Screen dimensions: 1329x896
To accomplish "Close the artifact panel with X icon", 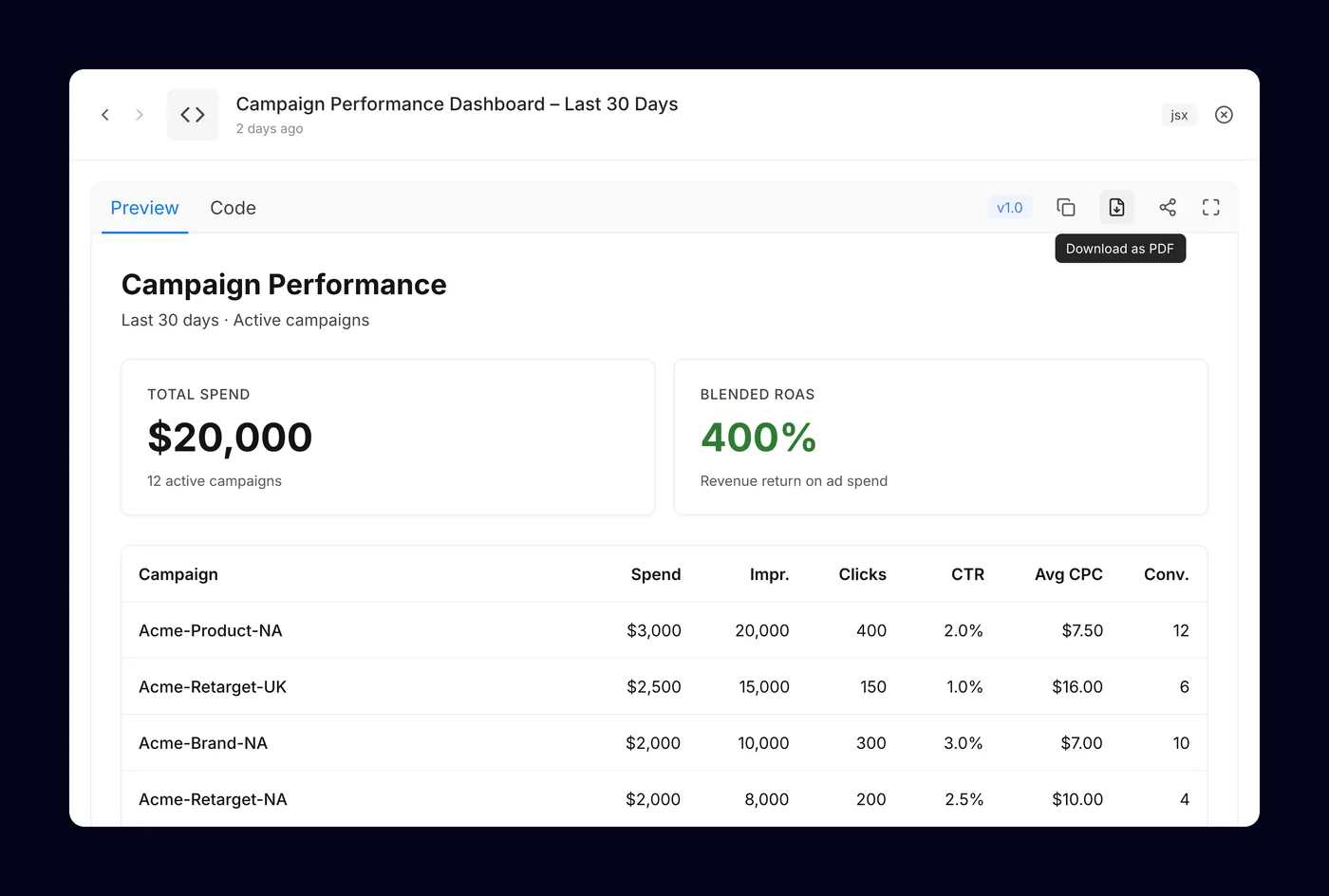I will pos(1224,115).
